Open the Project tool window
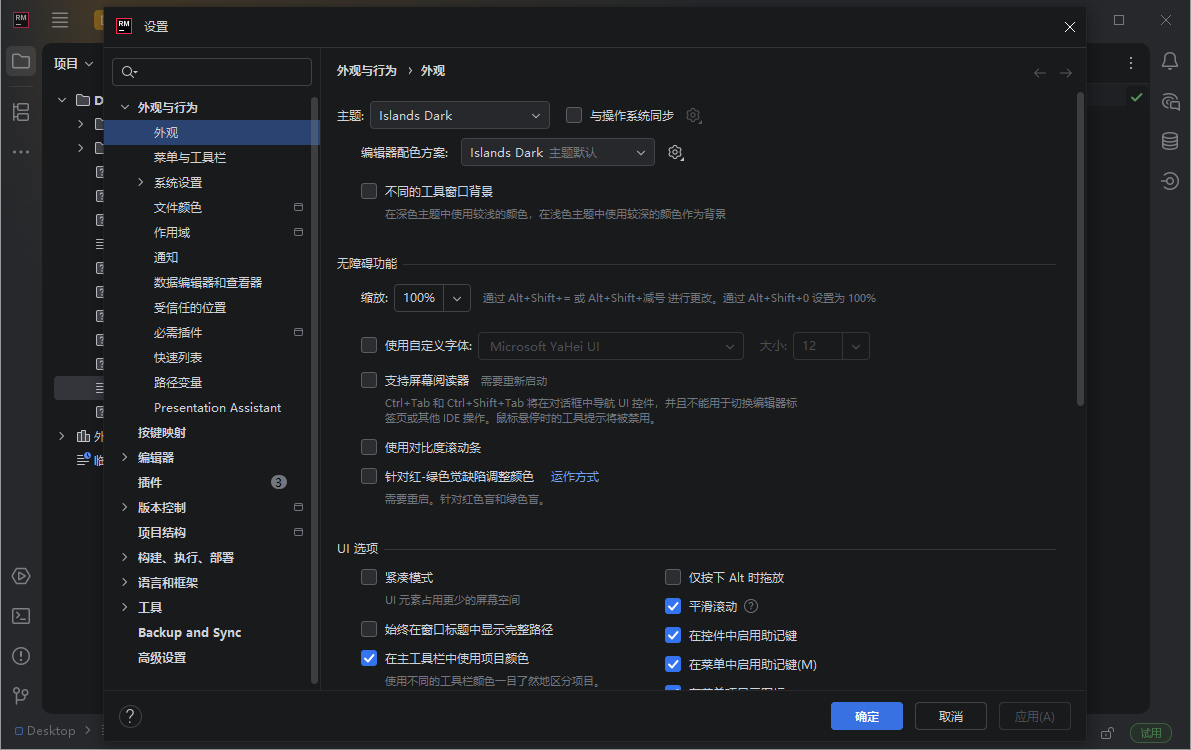Image resolution: width=1191 pixels, height=750 pixels. (x=21, y=61)
